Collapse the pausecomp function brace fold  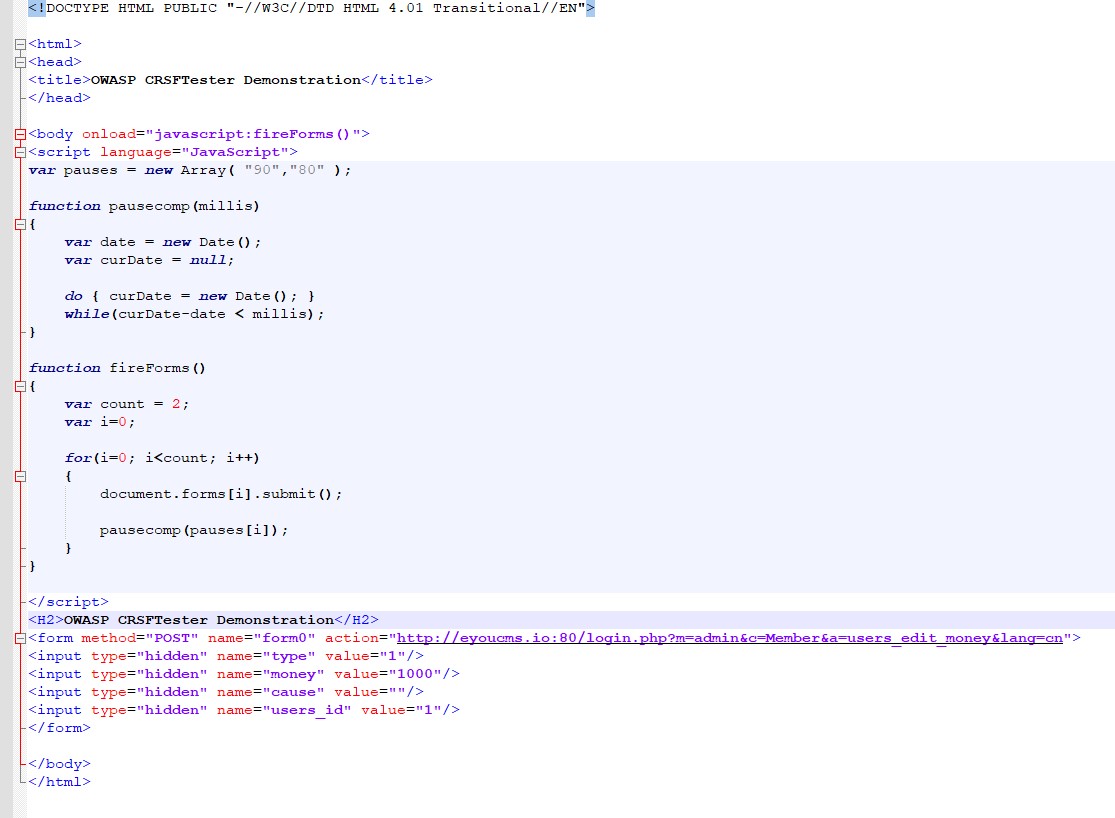20,224
